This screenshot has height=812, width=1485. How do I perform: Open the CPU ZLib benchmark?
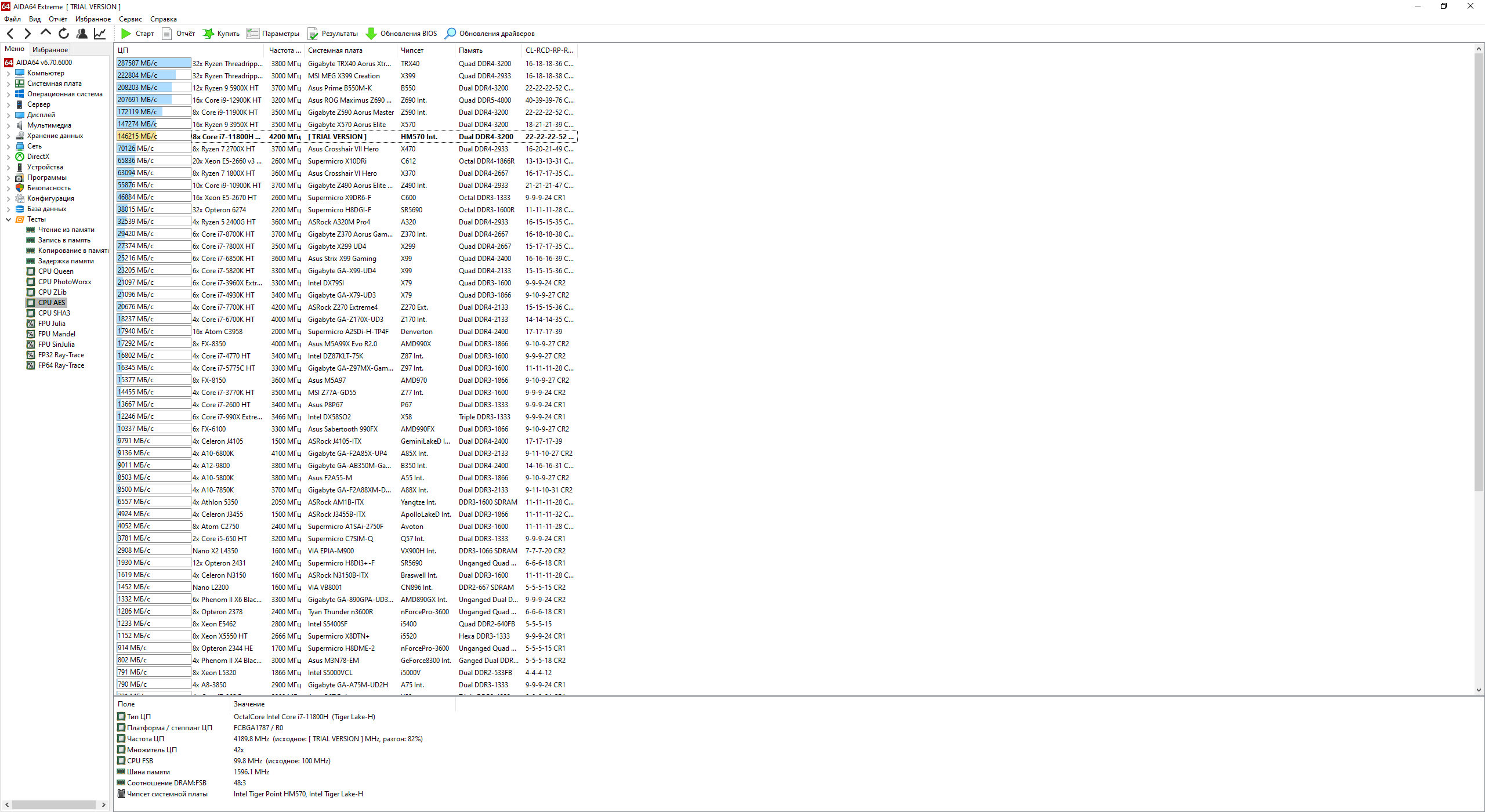(52, 292)
